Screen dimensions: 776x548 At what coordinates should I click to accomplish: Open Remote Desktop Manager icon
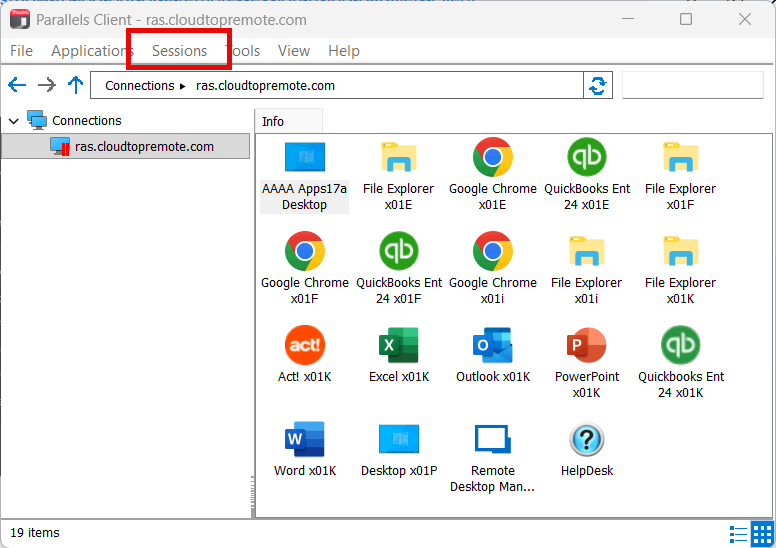[x=492, y=440]
